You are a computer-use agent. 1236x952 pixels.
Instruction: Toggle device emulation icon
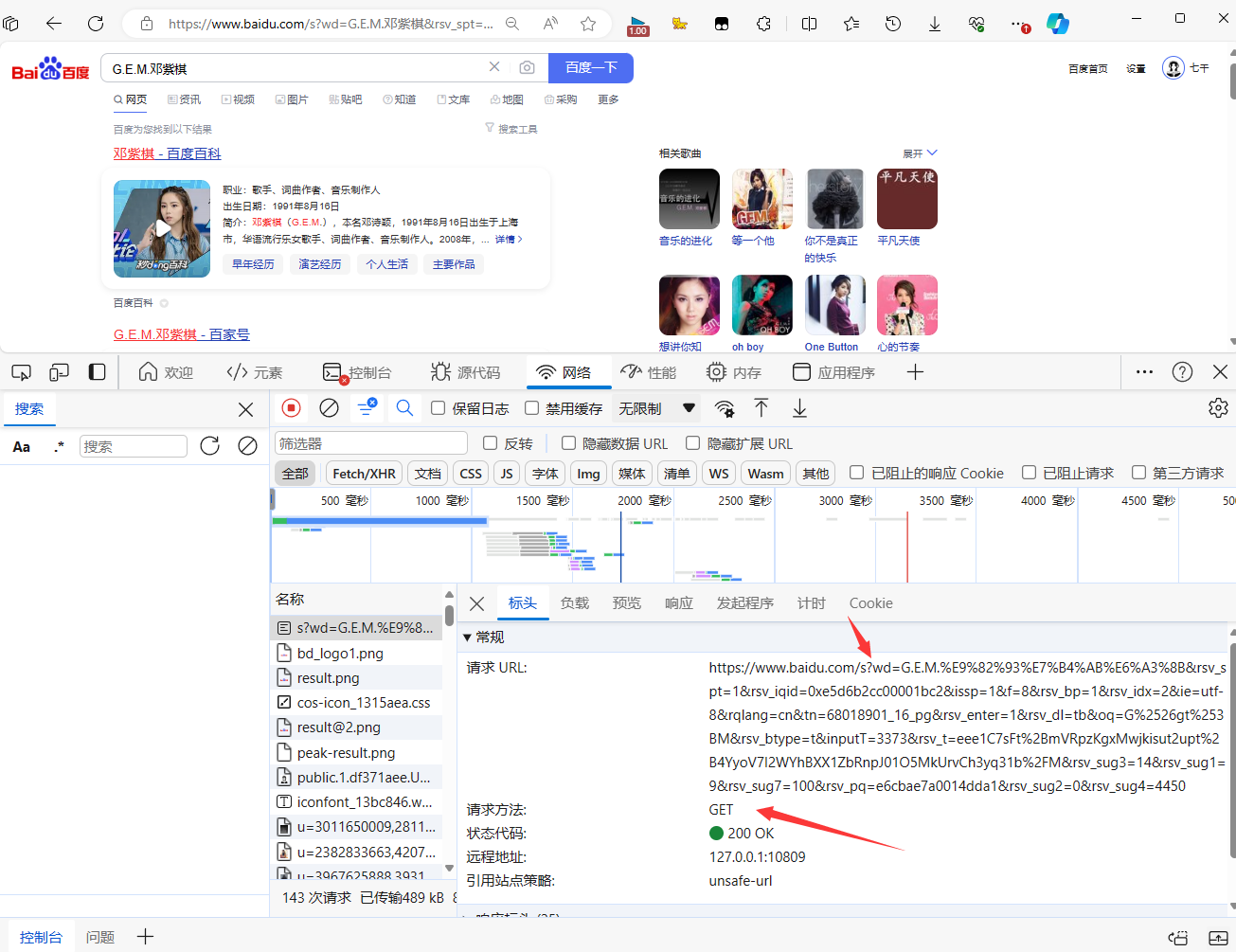[59, 372]
